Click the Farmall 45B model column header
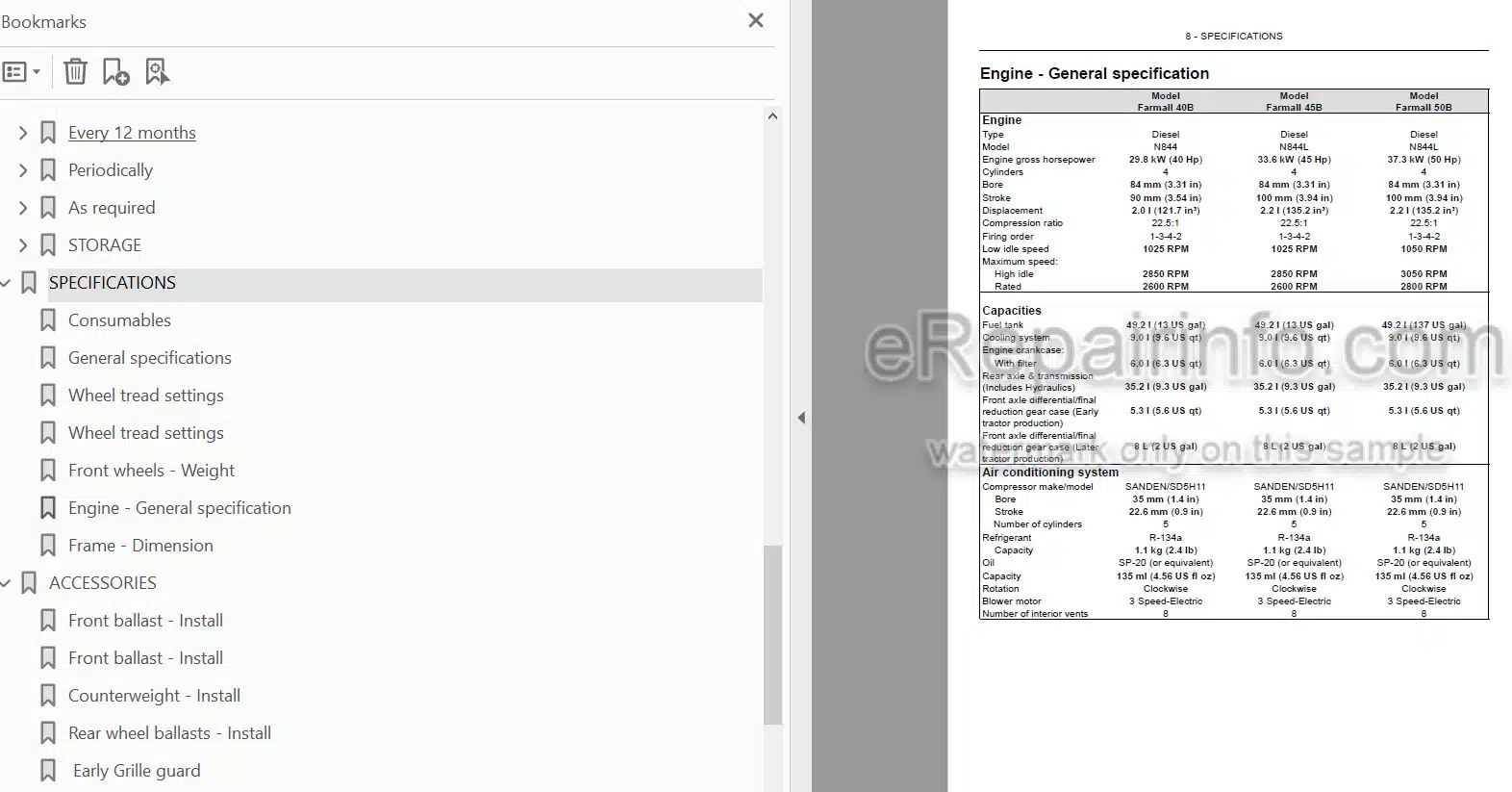The width and height of the screenshot is (1512, 792). pyautogui.click(x=1294, y=102)
